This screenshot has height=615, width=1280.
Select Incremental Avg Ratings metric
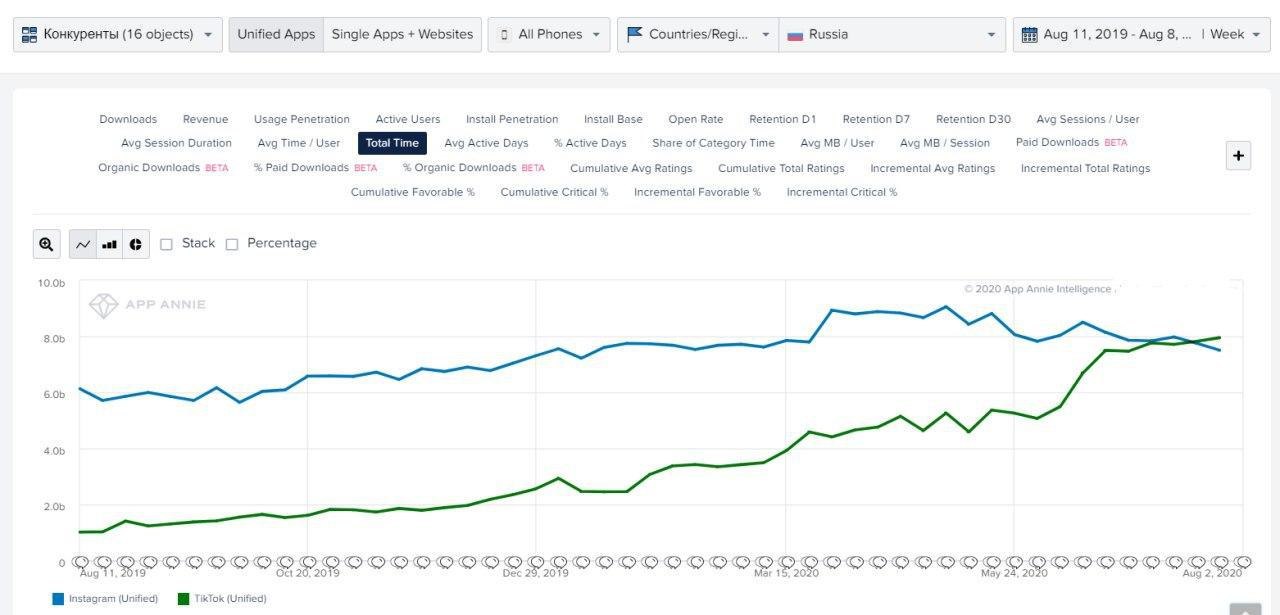click(x=933, y=168)
